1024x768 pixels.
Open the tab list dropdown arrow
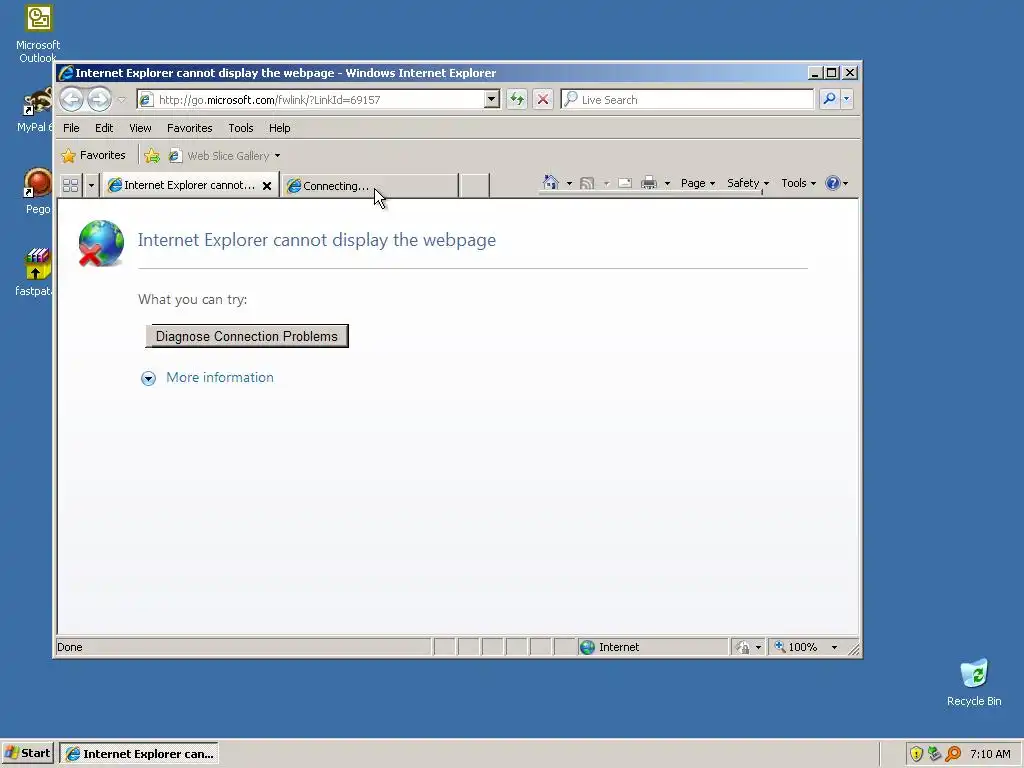[x=91, y=185]
